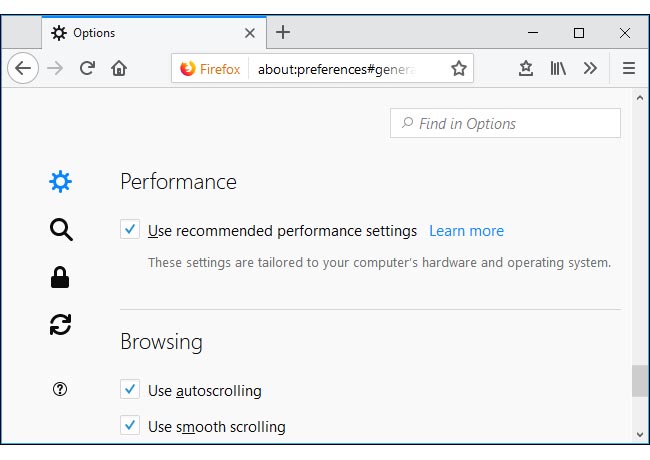Open the Privacy & Security lock category

pos(61,278)
